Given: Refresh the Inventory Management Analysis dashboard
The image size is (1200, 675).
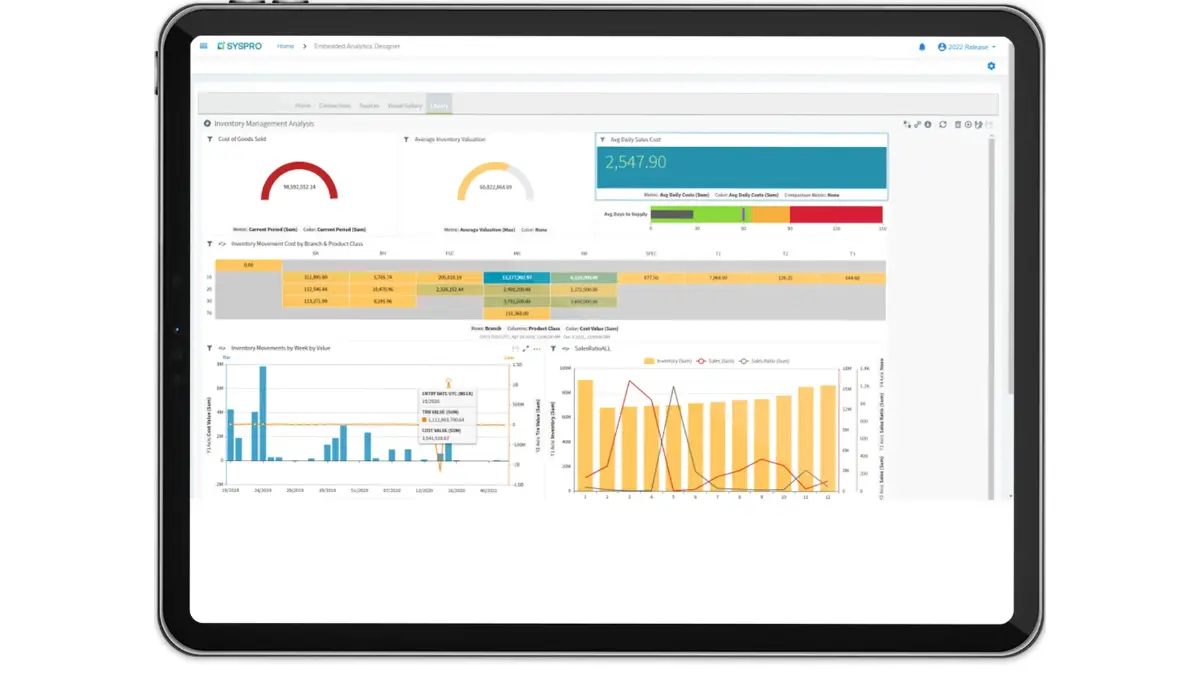Looking at the screenshot, I should (x=944, y=124).
